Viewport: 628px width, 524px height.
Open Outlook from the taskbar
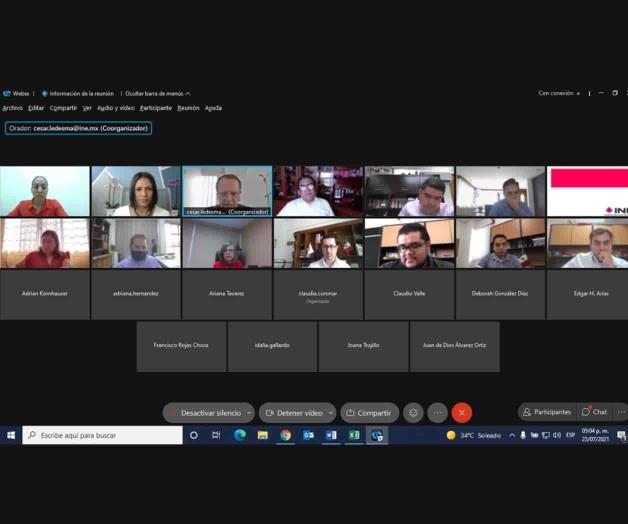pos(308,435)
